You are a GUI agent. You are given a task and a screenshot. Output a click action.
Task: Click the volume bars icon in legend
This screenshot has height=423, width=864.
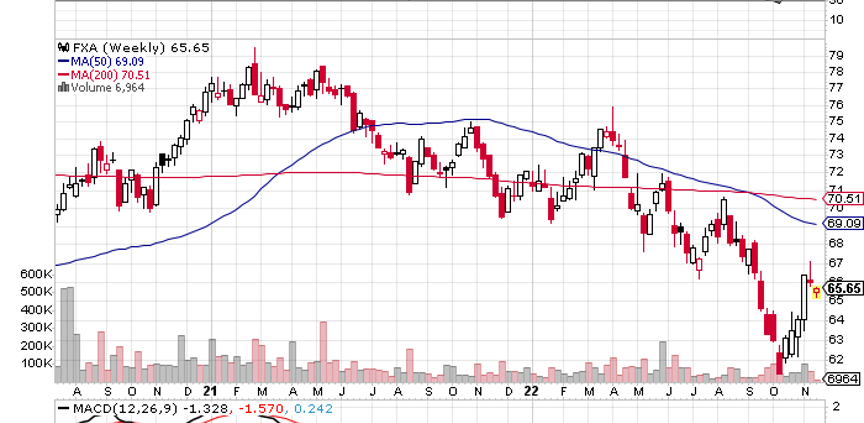[63, 86]
